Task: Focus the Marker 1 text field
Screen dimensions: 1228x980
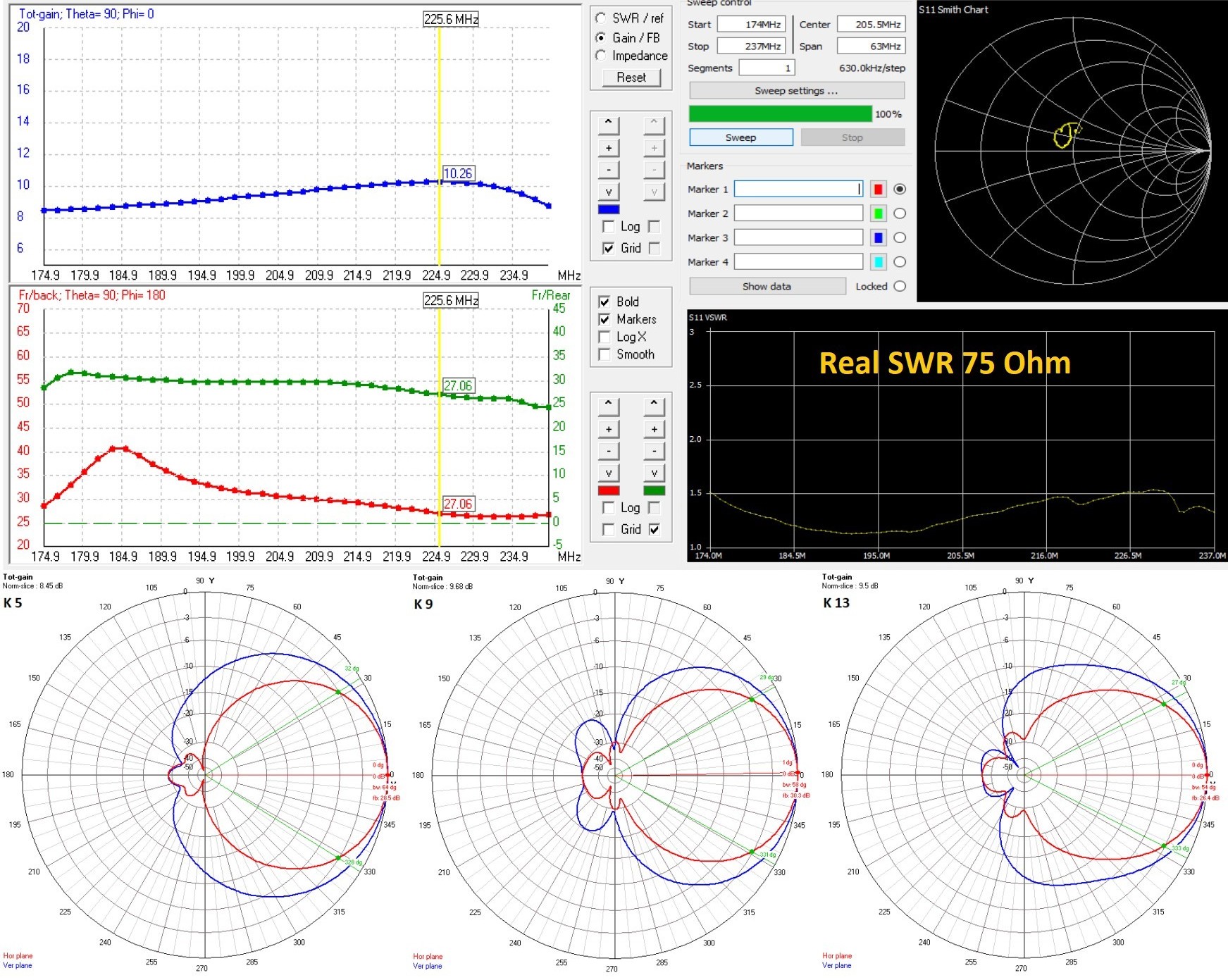Action: 799,189
